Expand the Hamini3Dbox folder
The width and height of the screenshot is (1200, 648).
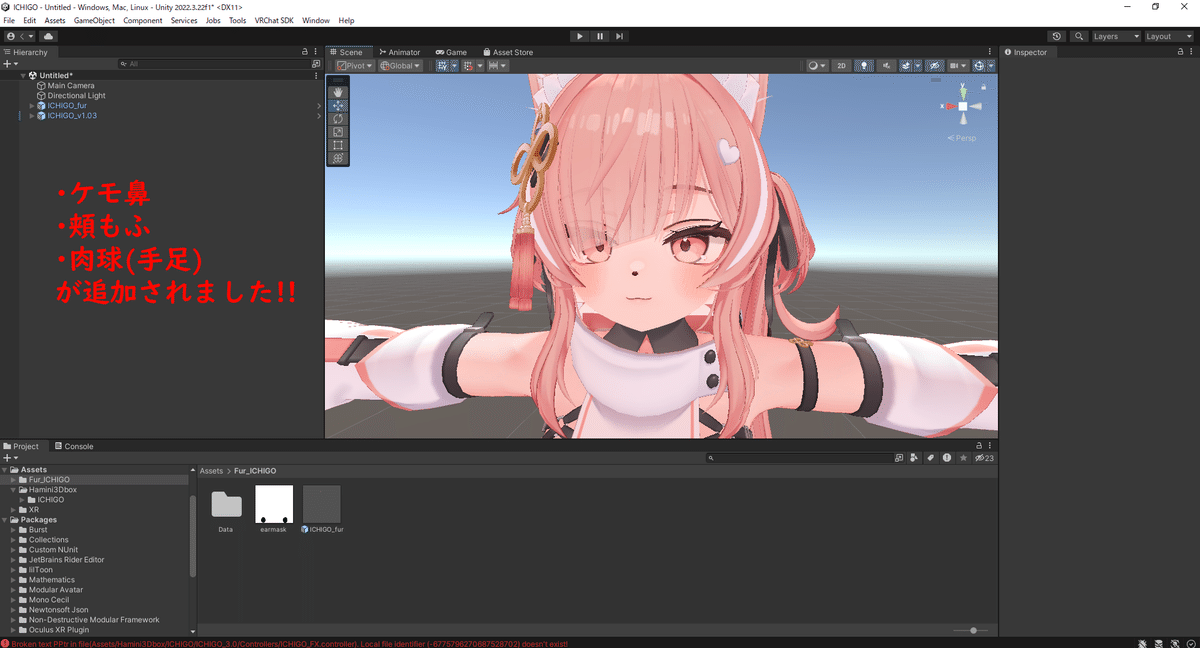[x=12, y=489]
